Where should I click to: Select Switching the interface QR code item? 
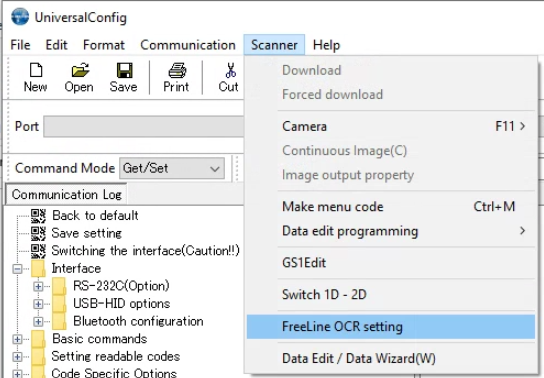(x=38, y=251)
